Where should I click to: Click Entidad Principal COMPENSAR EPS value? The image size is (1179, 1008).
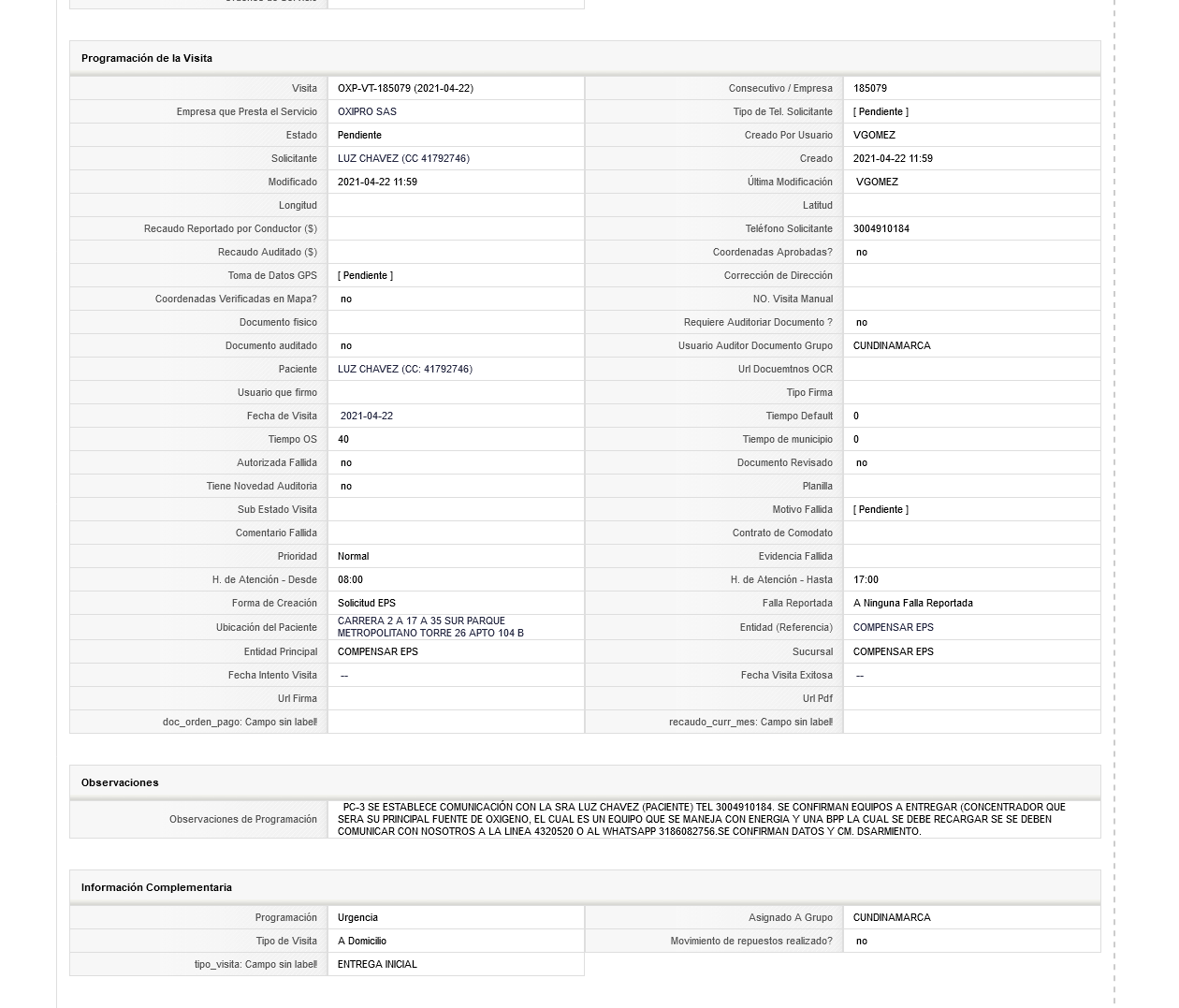[x=378, y=651]
